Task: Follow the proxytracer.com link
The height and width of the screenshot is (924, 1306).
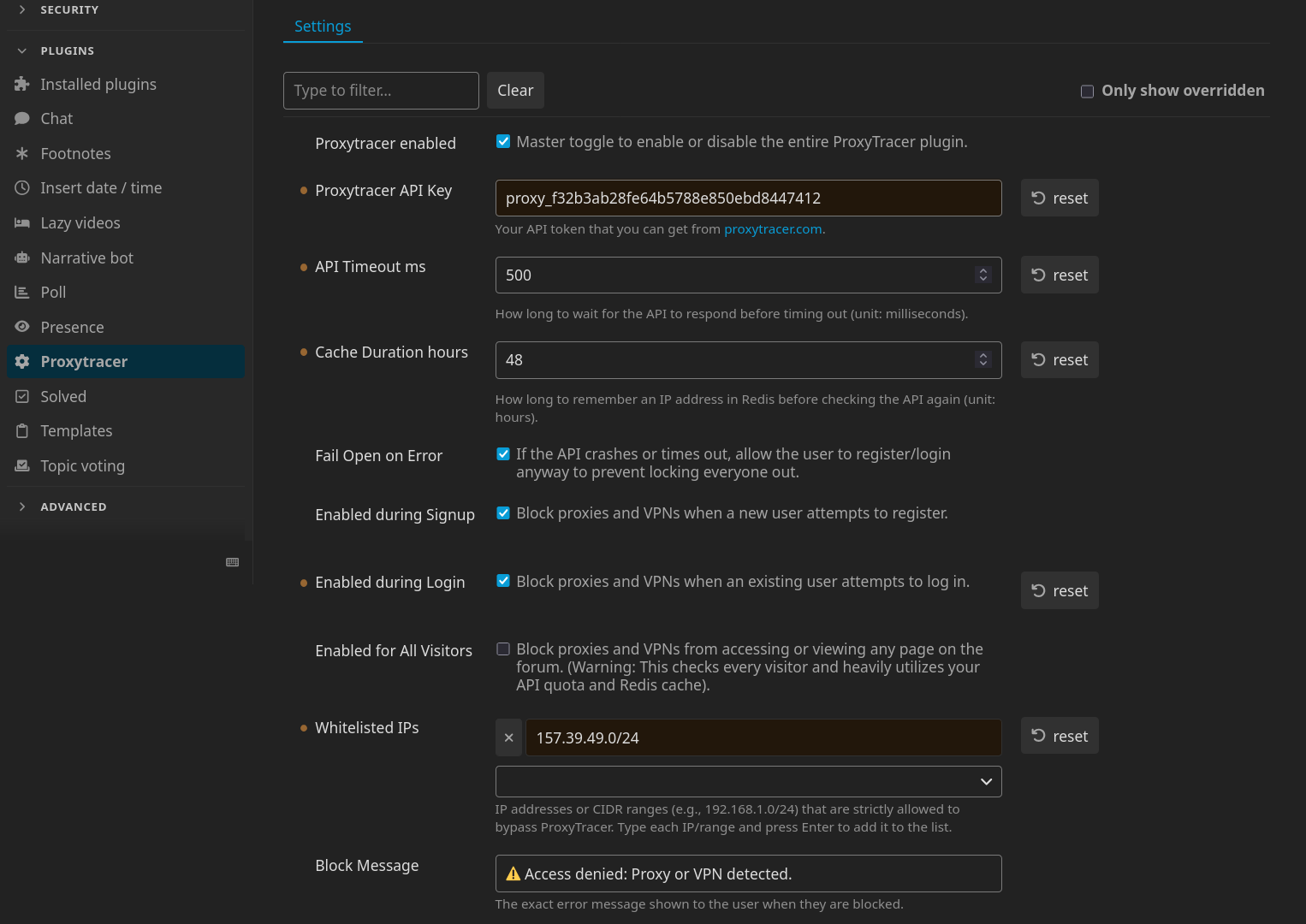Action: (772, 228)
